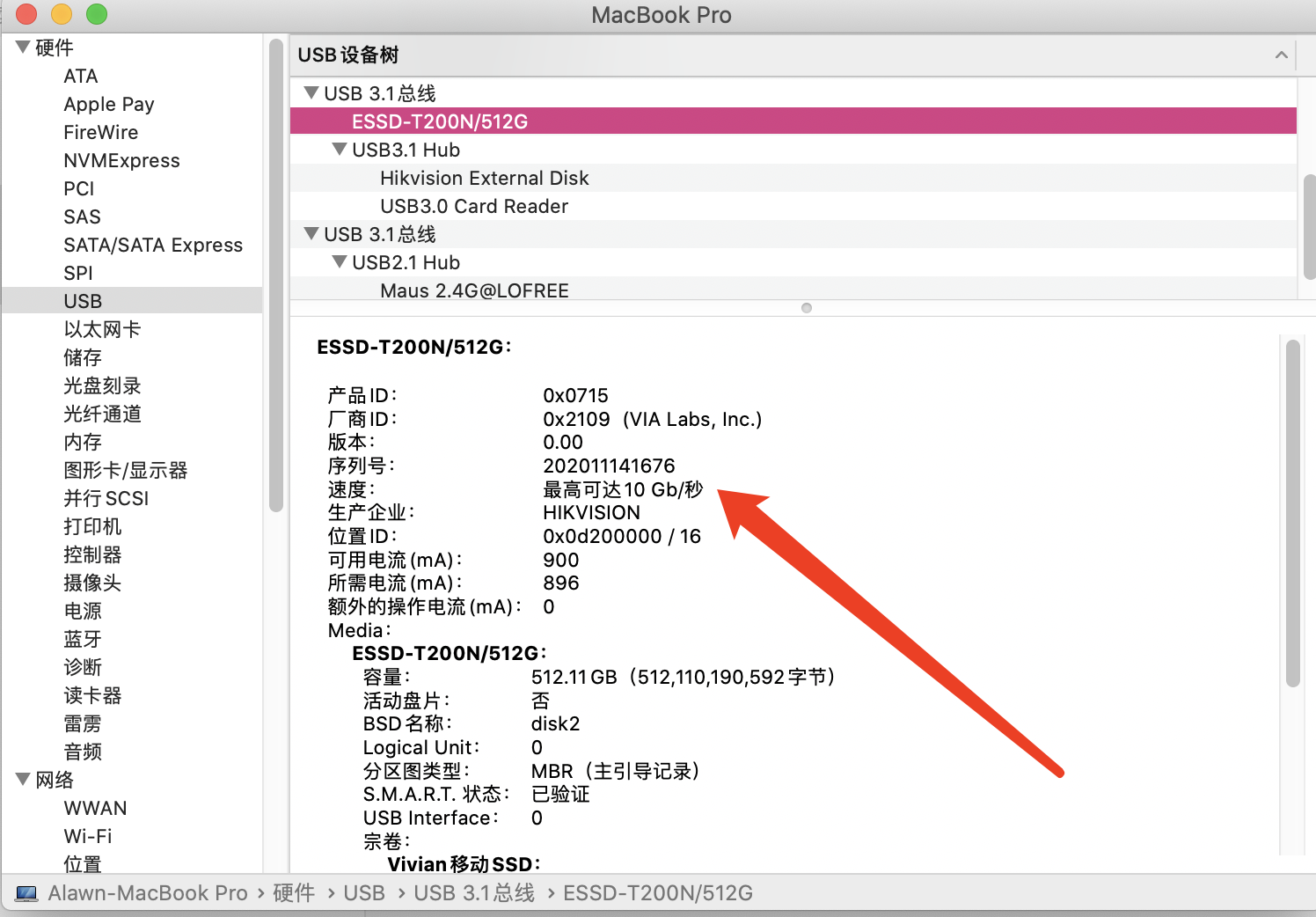The height and width of the screenshot is (917, 1316).
Task: Select 位置 locations under network
Action: [x=83, y=864]
